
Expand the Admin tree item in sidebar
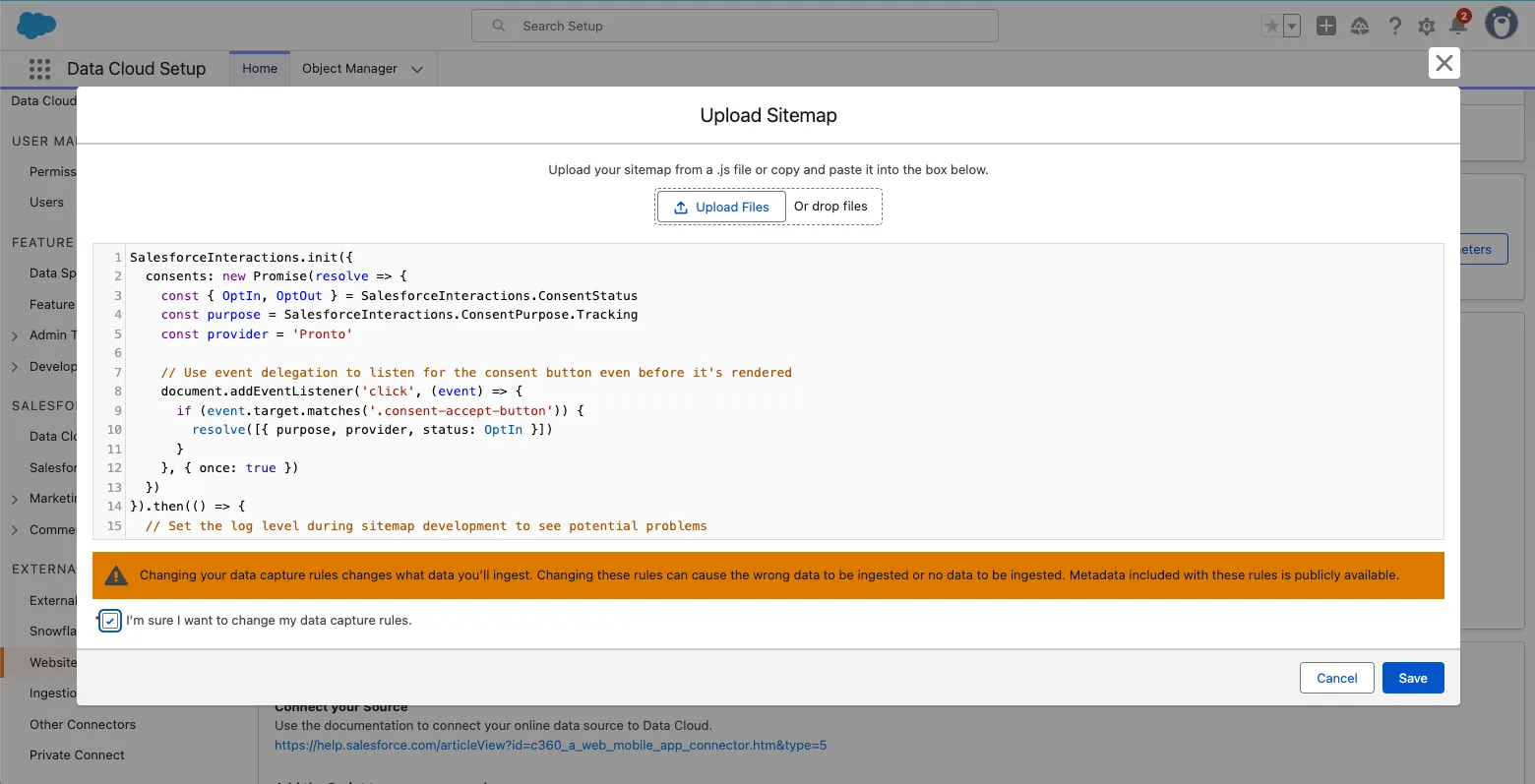point(15,335)
